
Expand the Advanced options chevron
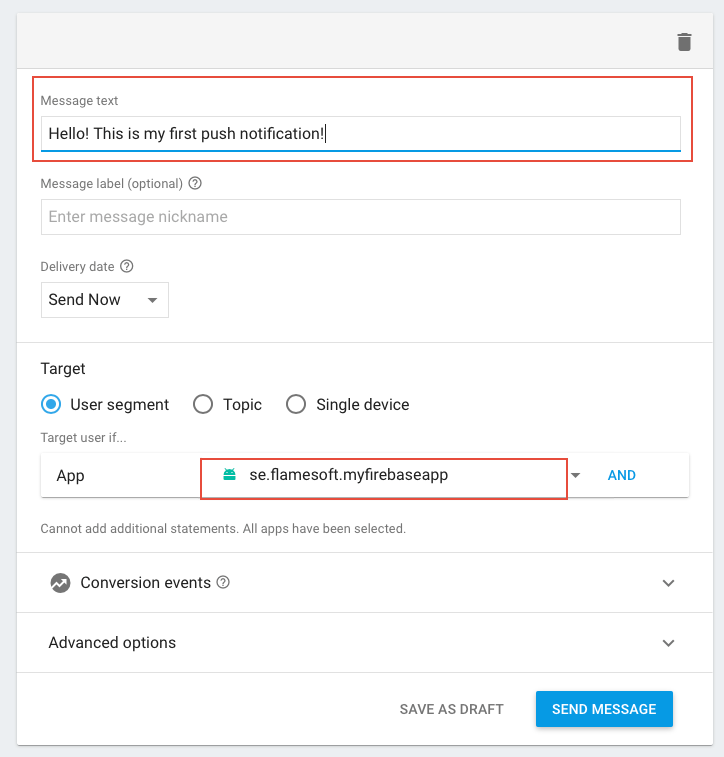click(669, 643)
